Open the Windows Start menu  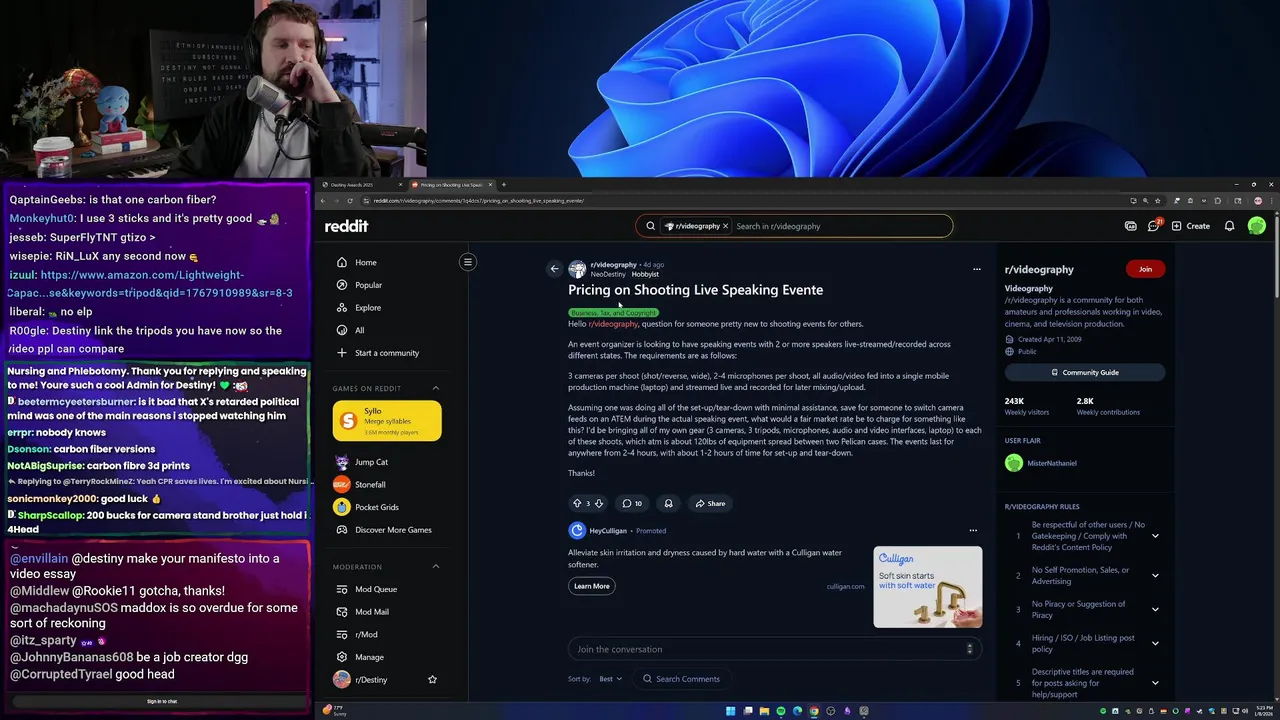pos(731,711)
